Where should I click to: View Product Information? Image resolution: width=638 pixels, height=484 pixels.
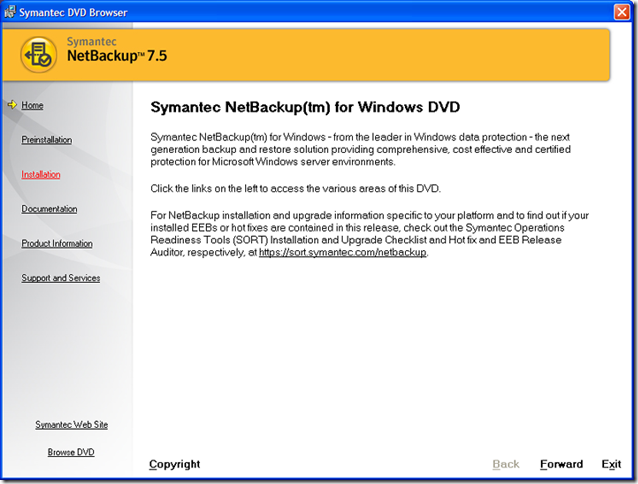(57, 243)
